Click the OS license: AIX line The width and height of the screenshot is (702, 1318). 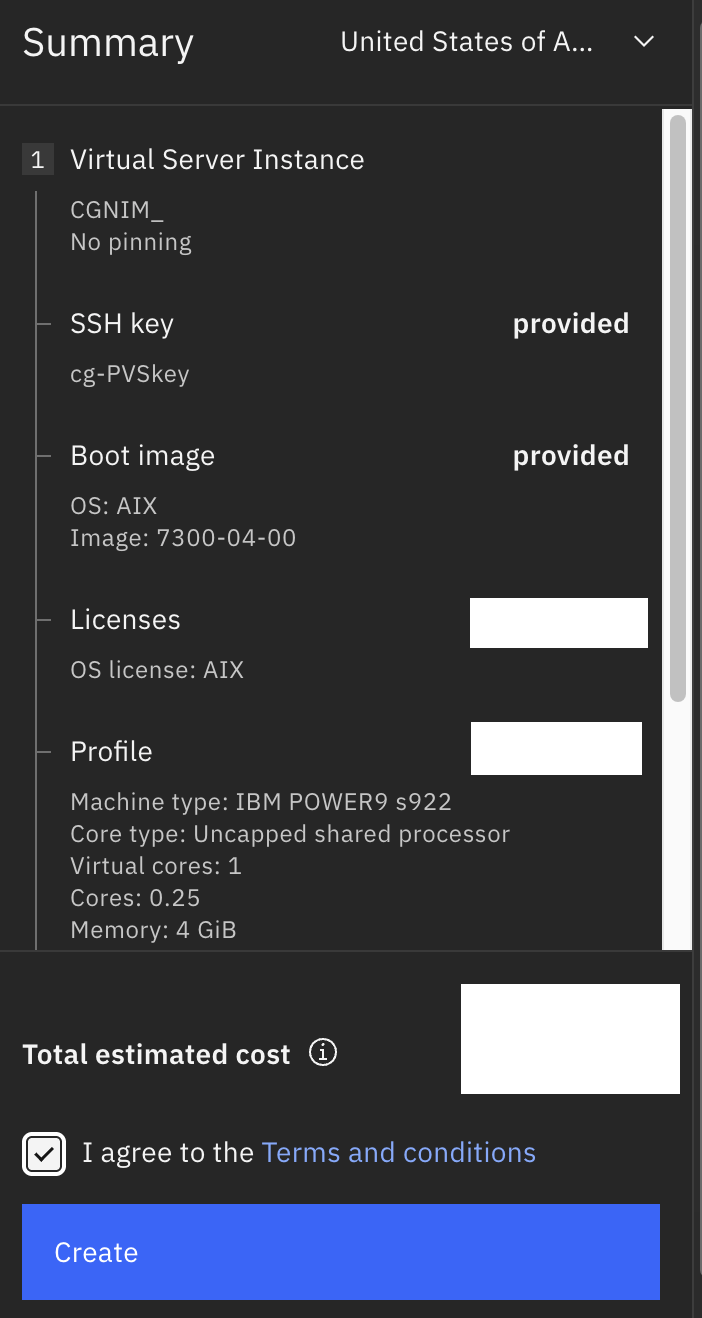(157, 670)
